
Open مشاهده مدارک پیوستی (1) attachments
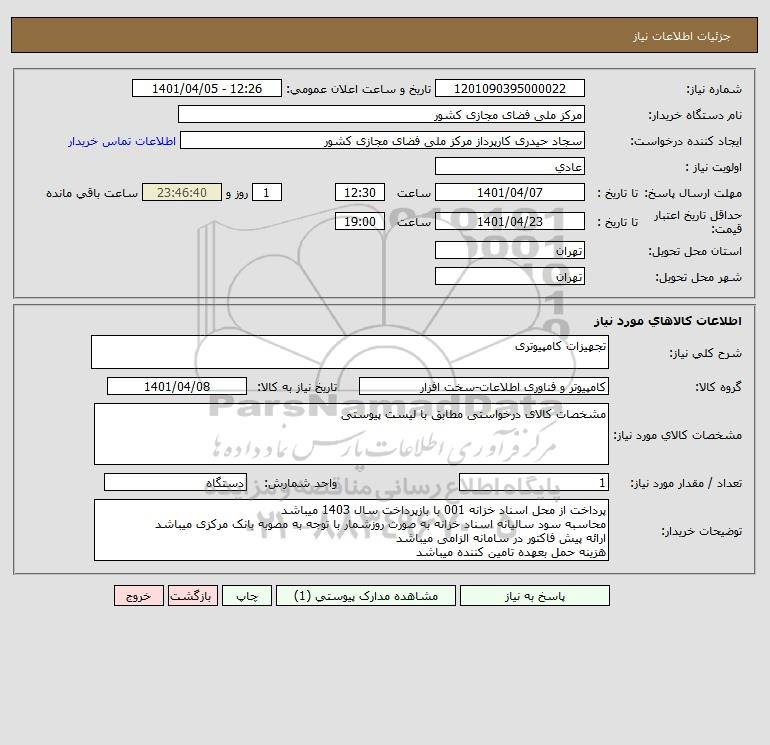tap(366, 596)
